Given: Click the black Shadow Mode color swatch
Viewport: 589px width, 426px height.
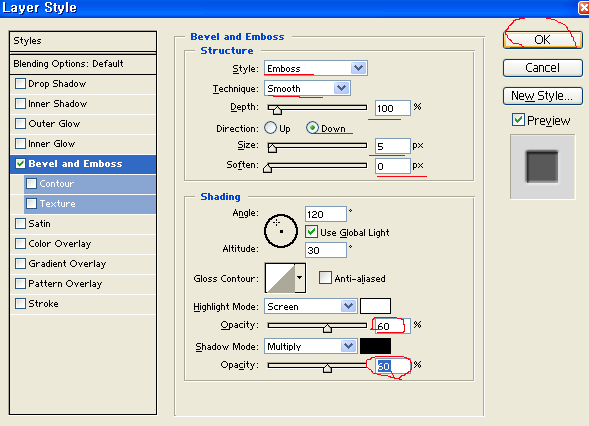Looking at the screenshot, I should coord(375,346).
